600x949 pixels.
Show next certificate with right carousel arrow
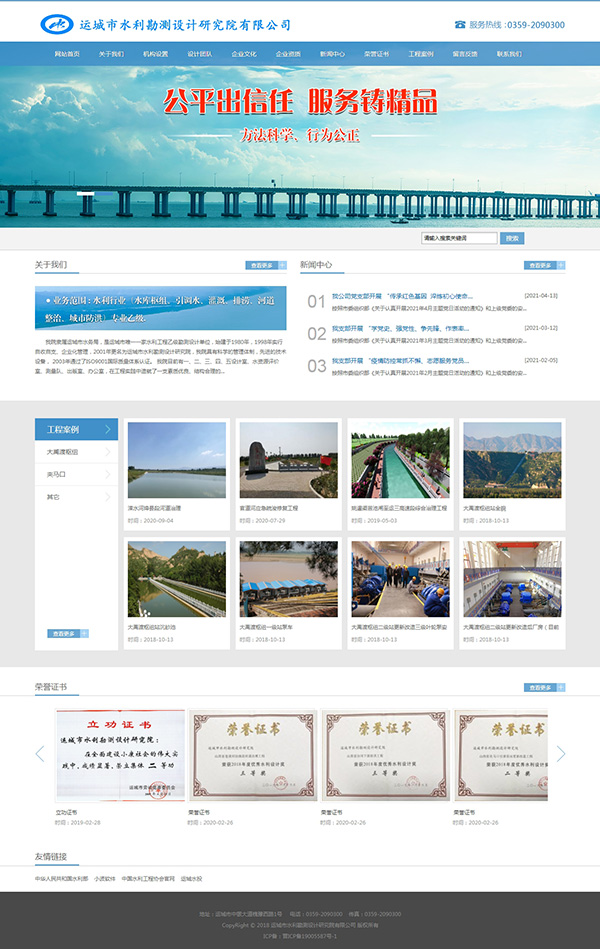[x=561, y=753]
